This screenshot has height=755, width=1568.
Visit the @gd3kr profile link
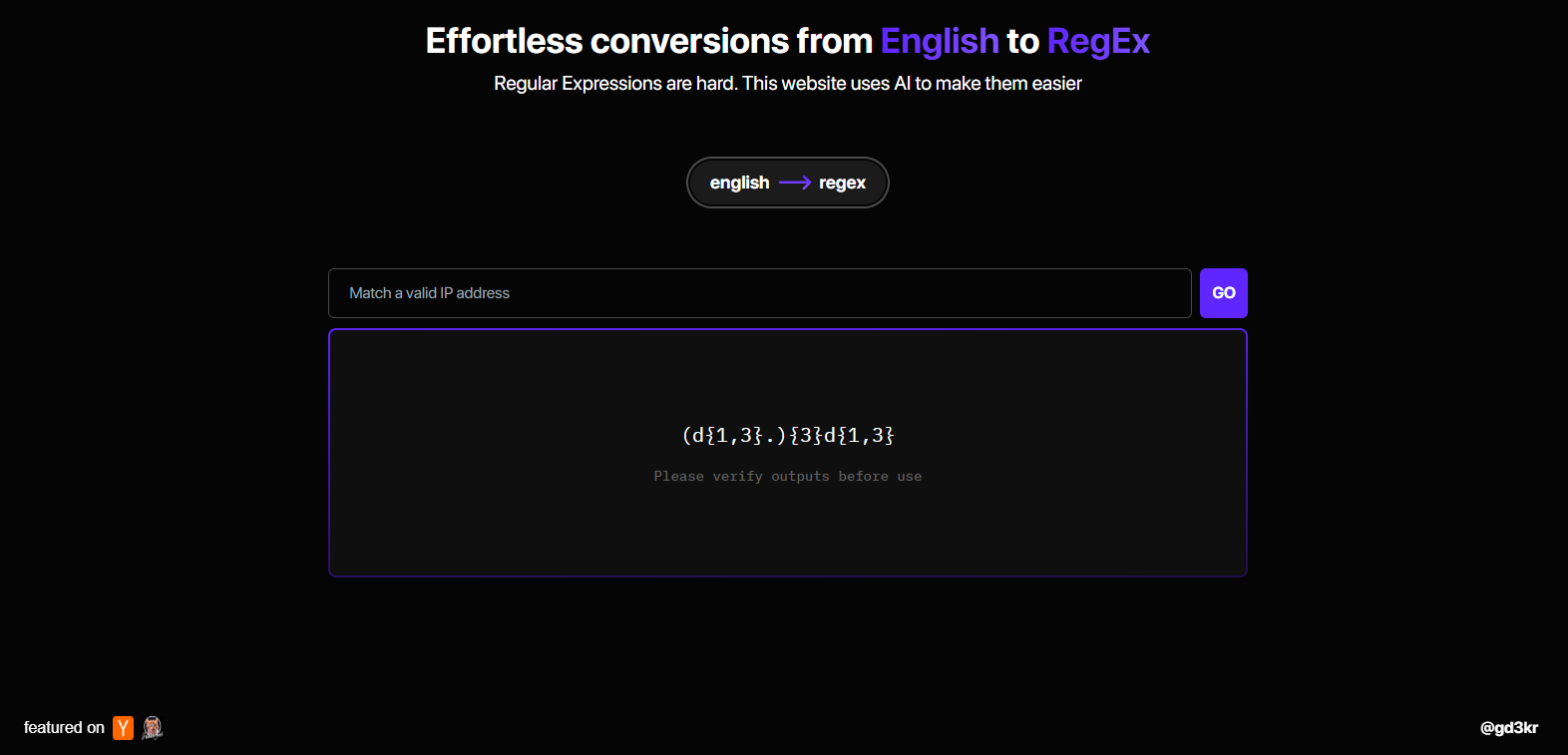coord(1508,728)
